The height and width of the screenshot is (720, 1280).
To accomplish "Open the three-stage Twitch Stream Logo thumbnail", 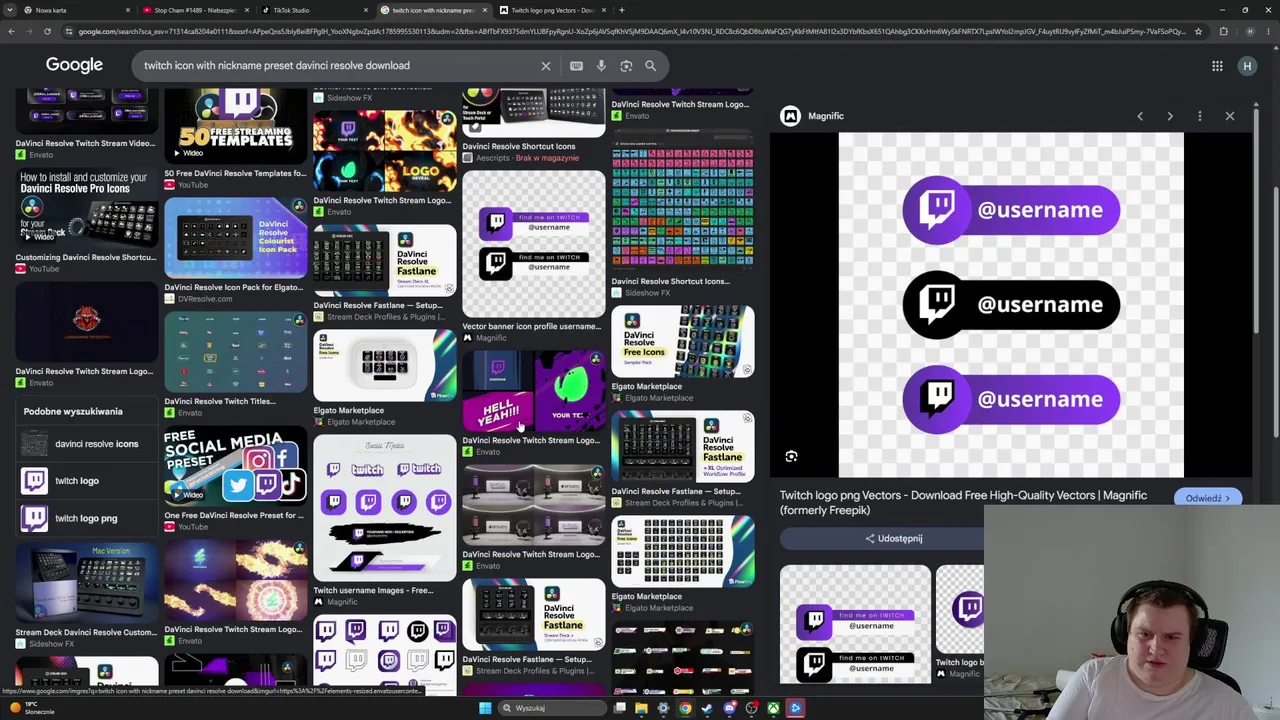I will point(533,505).
